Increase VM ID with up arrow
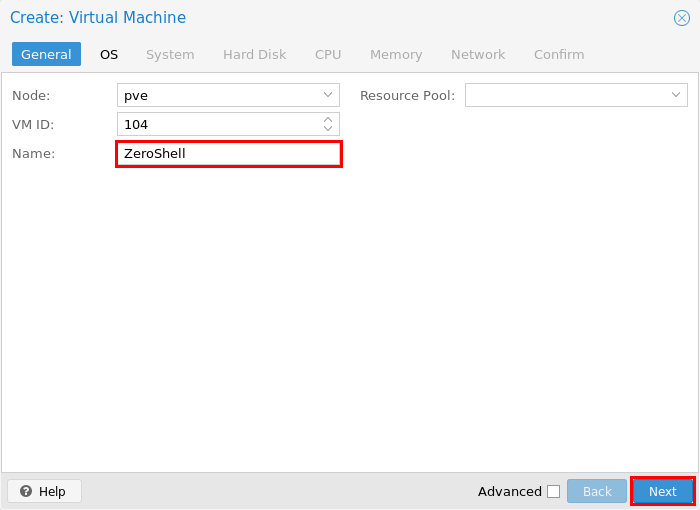The image size is (700, 510). pyautogui.click(x=328, y=120)
